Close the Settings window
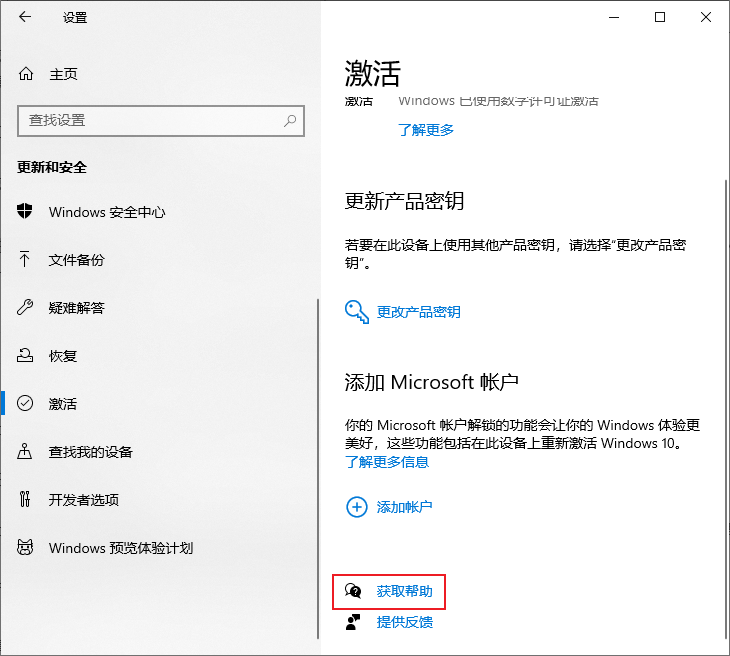 [x=706, y=17]
